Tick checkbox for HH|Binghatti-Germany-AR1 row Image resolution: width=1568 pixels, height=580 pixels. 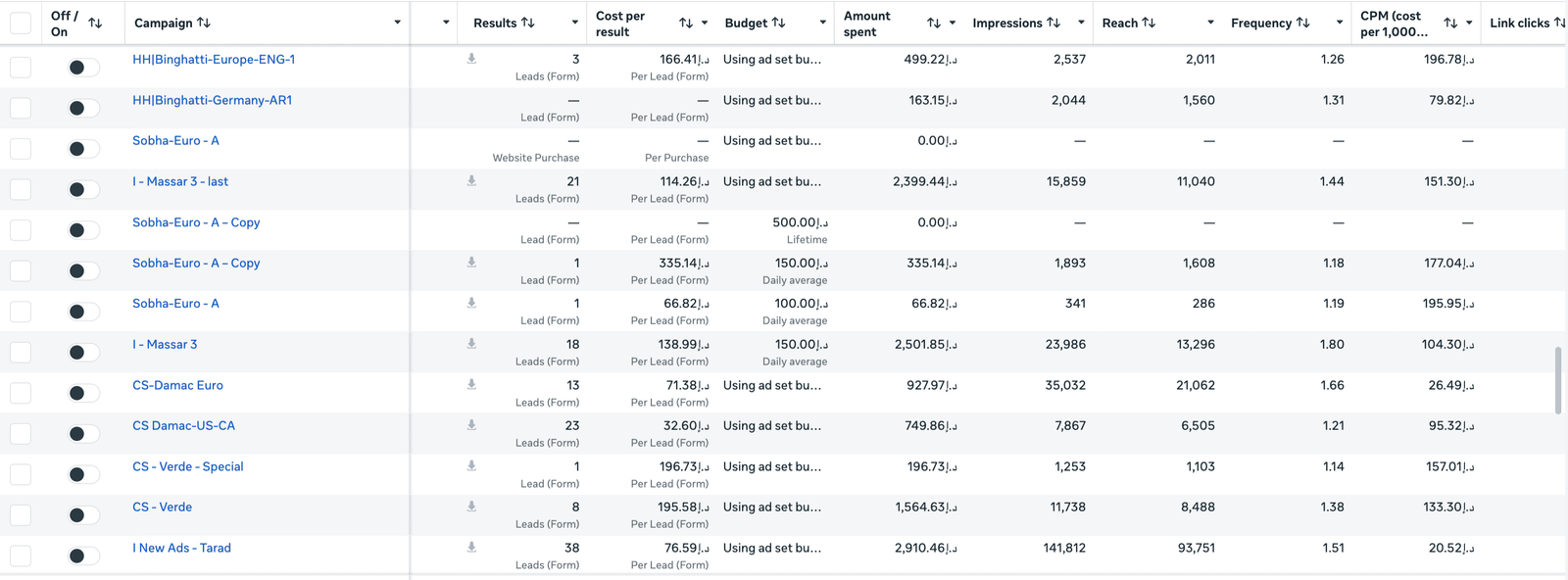point(21,108)
